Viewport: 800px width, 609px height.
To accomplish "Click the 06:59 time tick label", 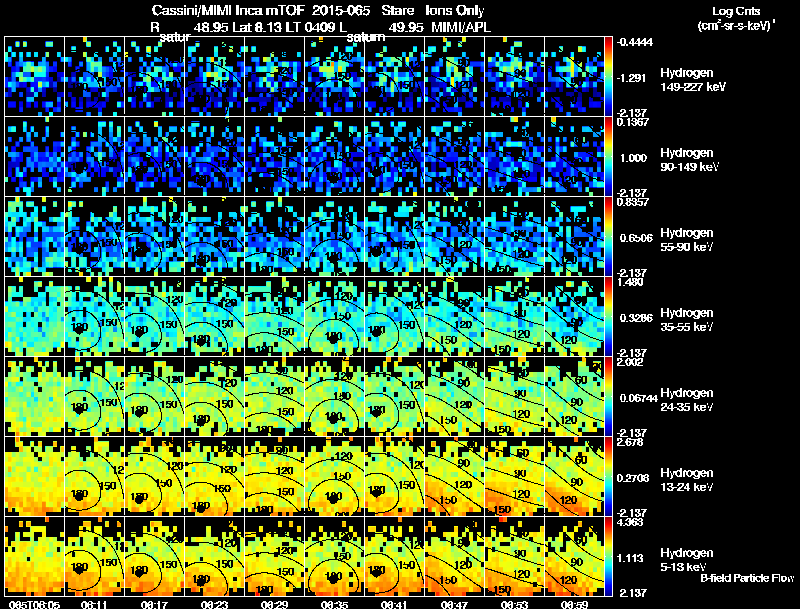I will point(574,604).
